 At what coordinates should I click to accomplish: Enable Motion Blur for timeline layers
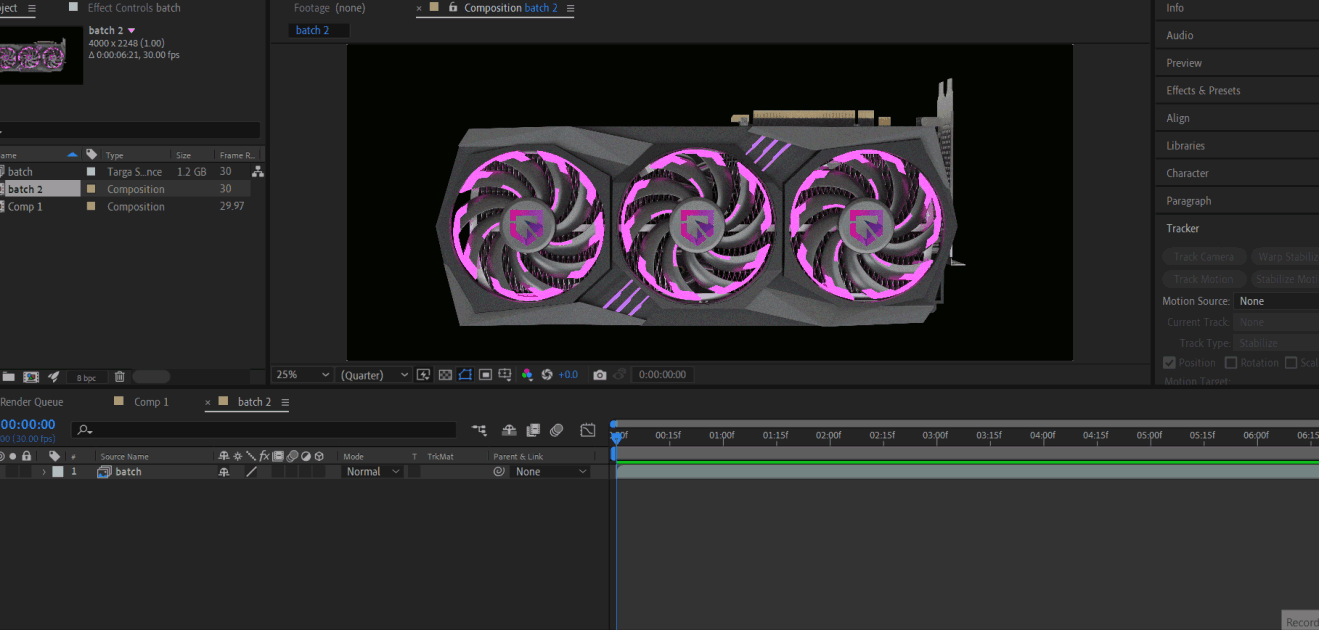(x=557, y=430)
